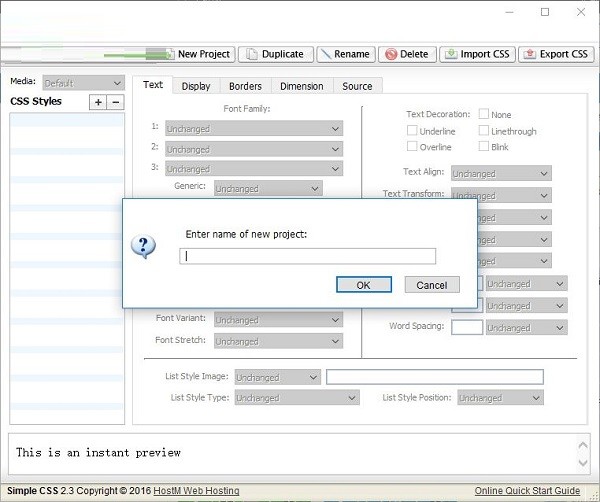Open the Dimension tab

coord(301,86)
